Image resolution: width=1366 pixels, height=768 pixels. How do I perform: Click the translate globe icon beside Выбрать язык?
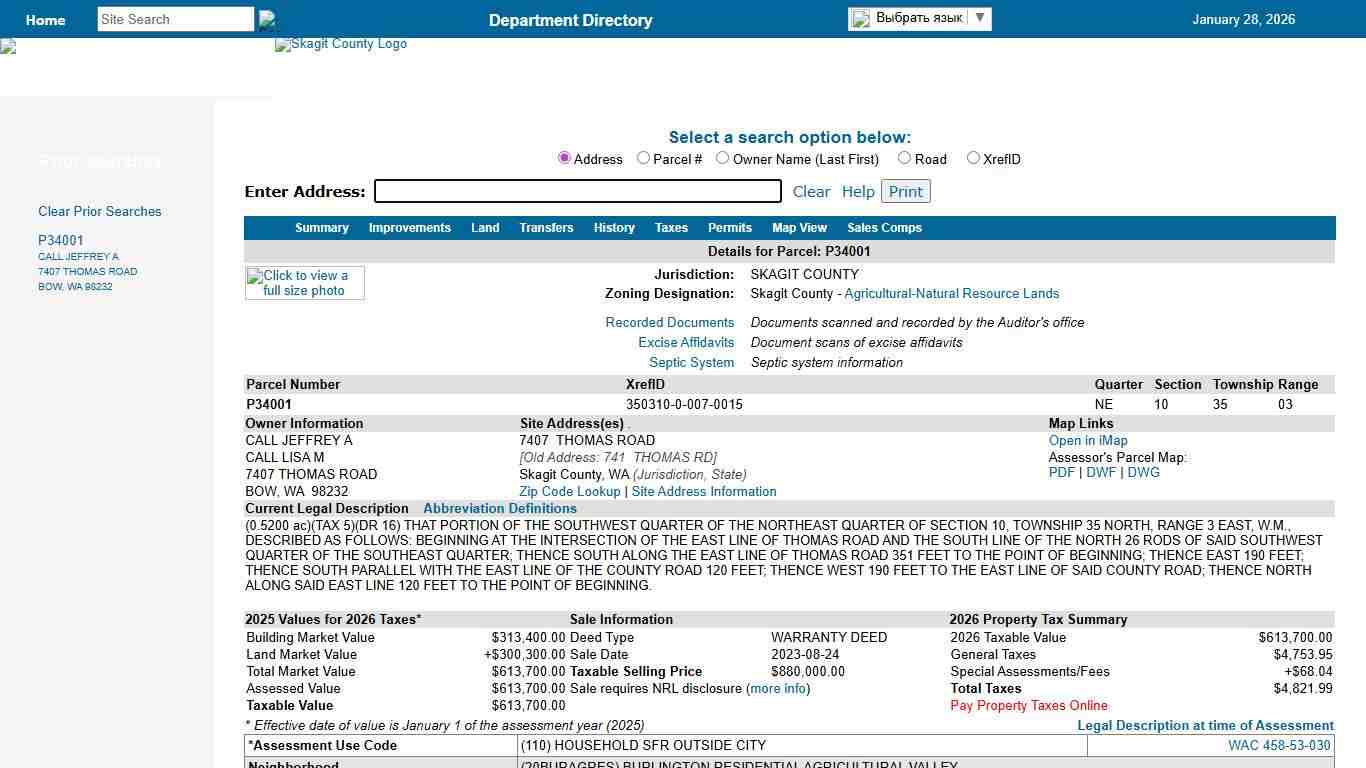pos(862,18)
